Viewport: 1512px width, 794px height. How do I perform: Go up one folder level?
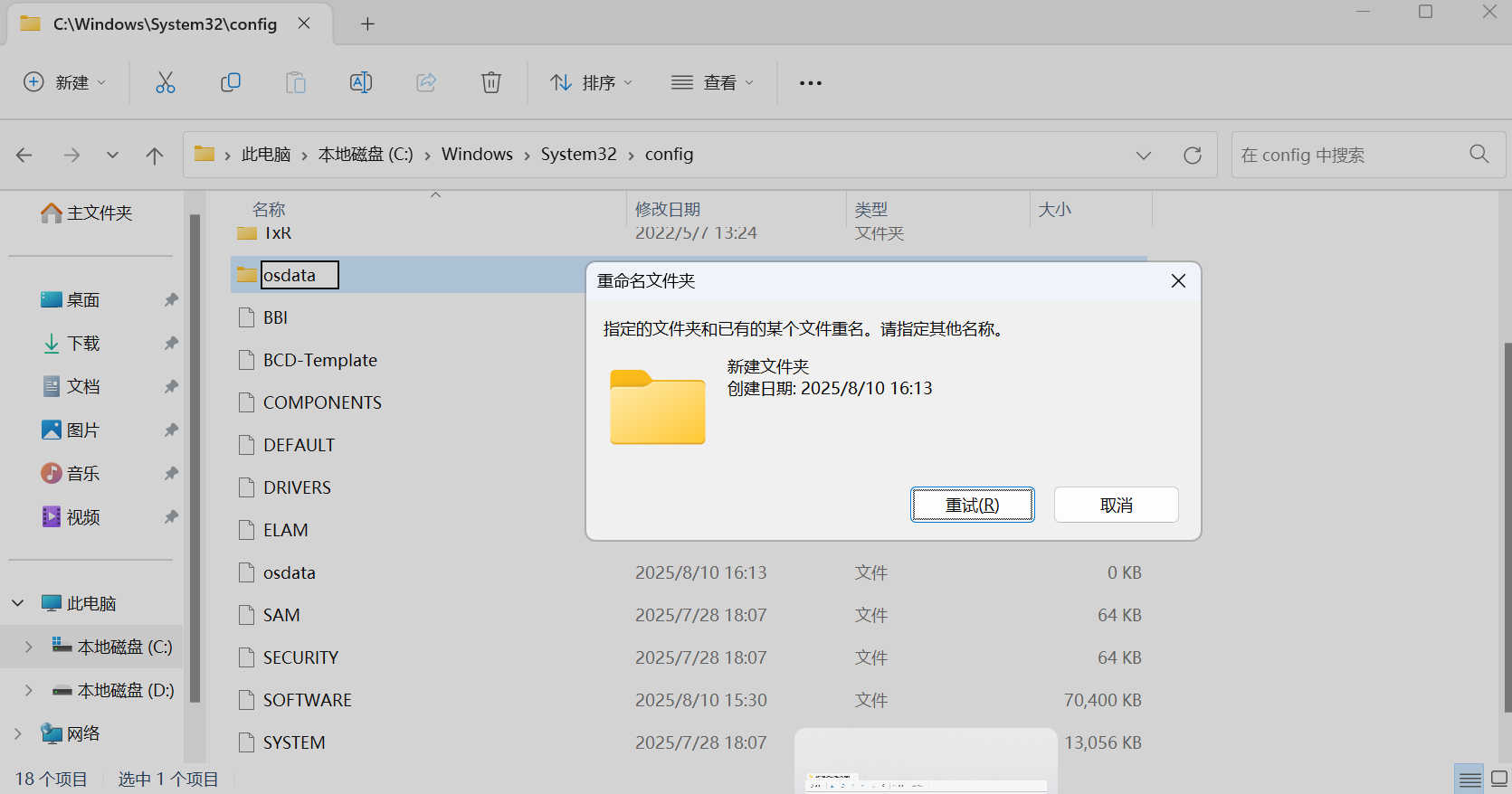click(x=155, y=156)
